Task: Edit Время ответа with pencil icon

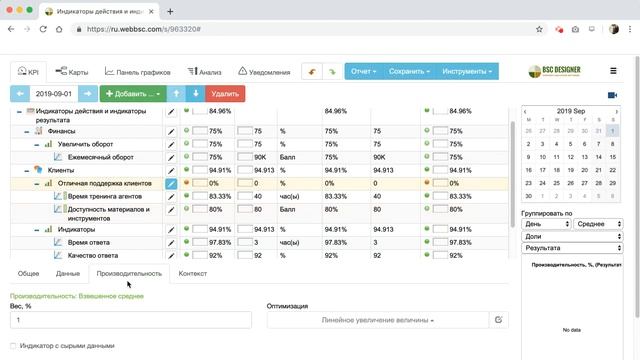Action: pyautogui.click(x=171, y=243)
